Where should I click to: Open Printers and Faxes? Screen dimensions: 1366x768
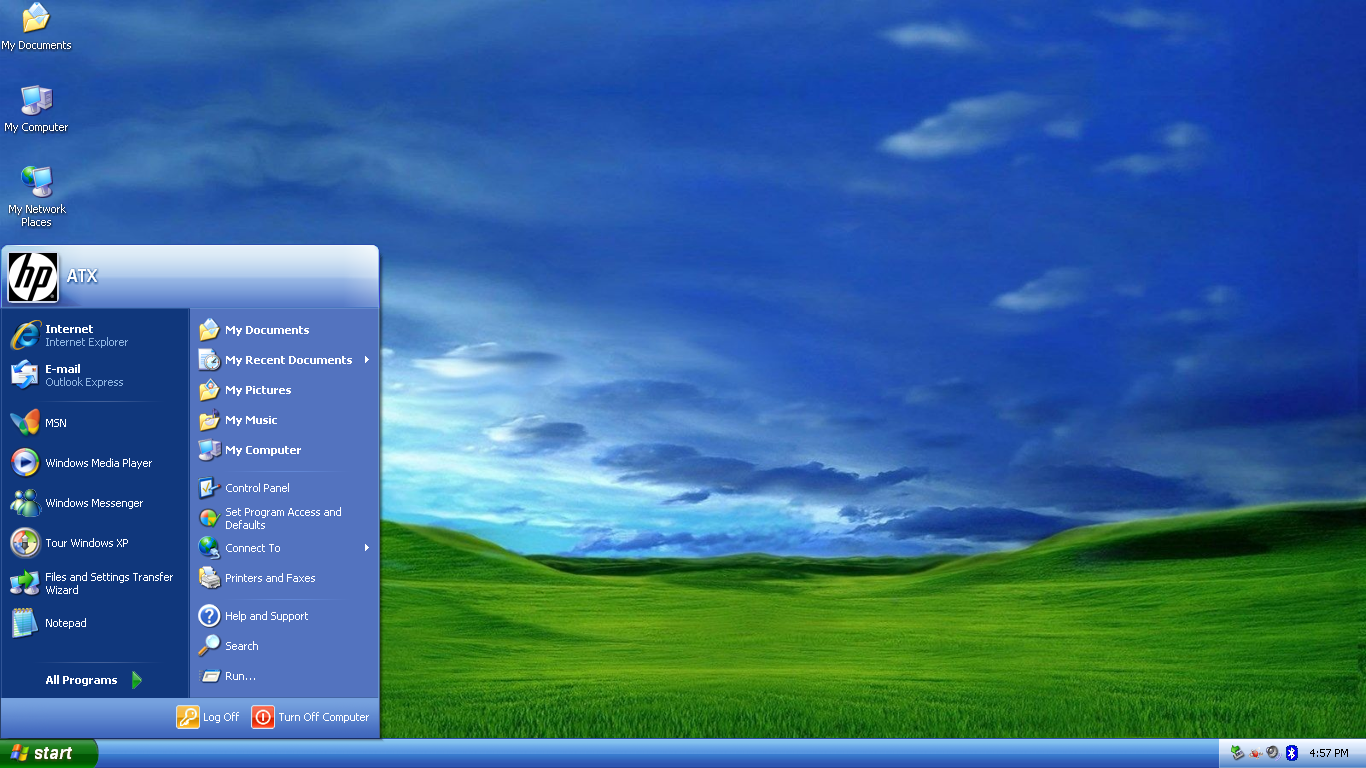pyautogui.click(x=284, y=578)
